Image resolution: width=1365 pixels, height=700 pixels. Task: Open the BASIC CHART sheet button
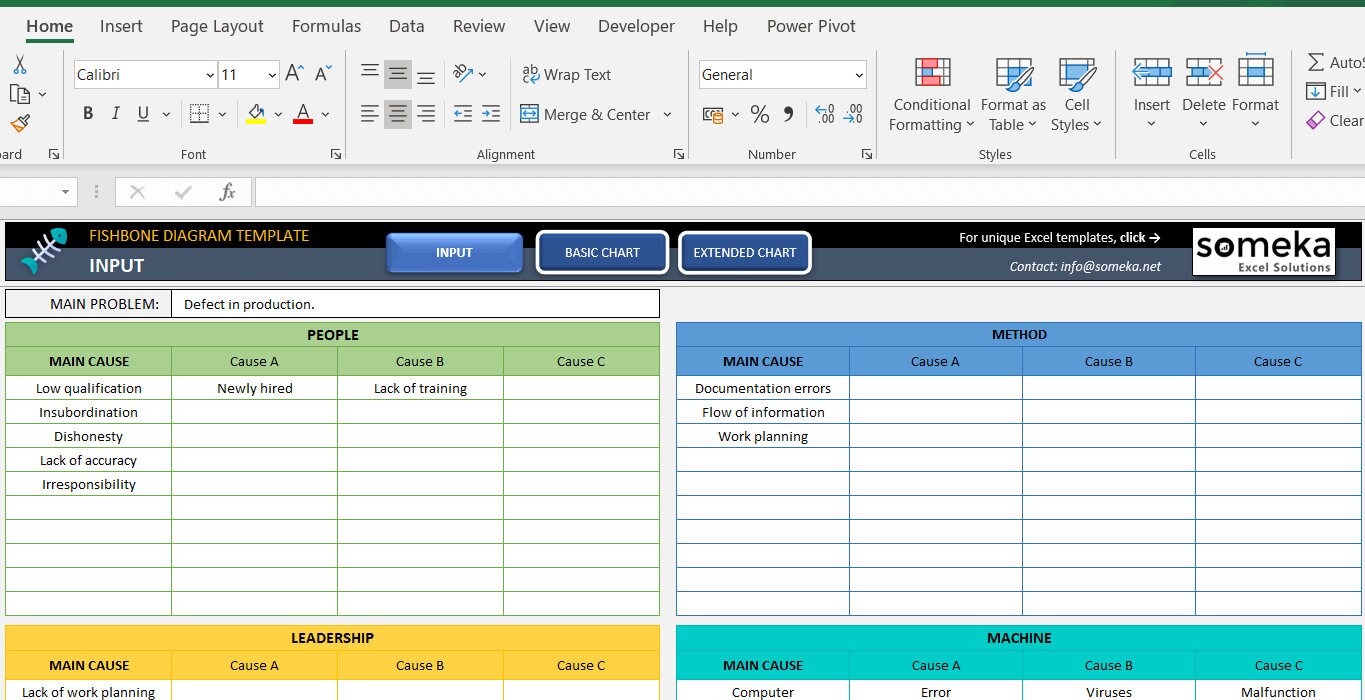point(602,253)
